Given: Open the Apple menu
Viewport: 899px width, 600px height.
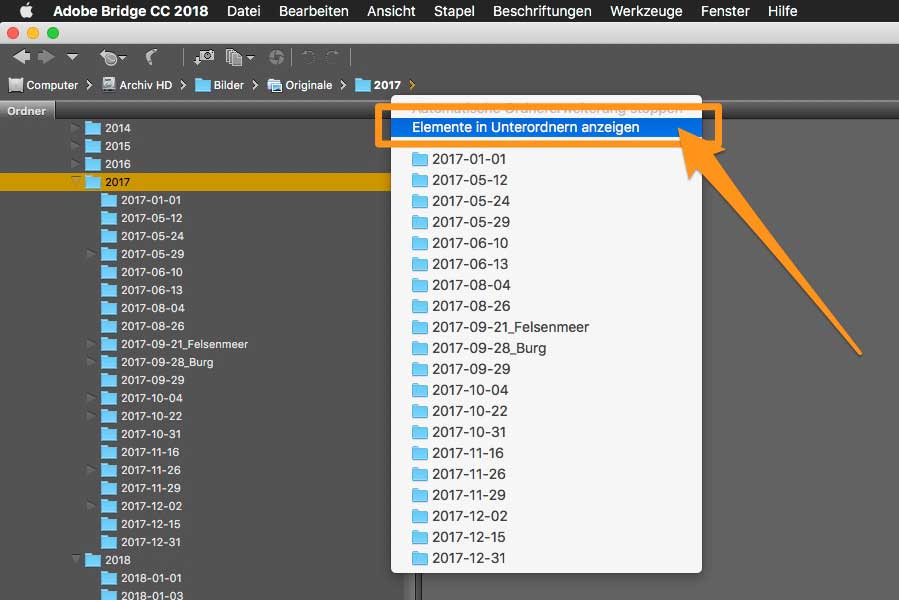Looking at the screenshot, I should (26, 11).
